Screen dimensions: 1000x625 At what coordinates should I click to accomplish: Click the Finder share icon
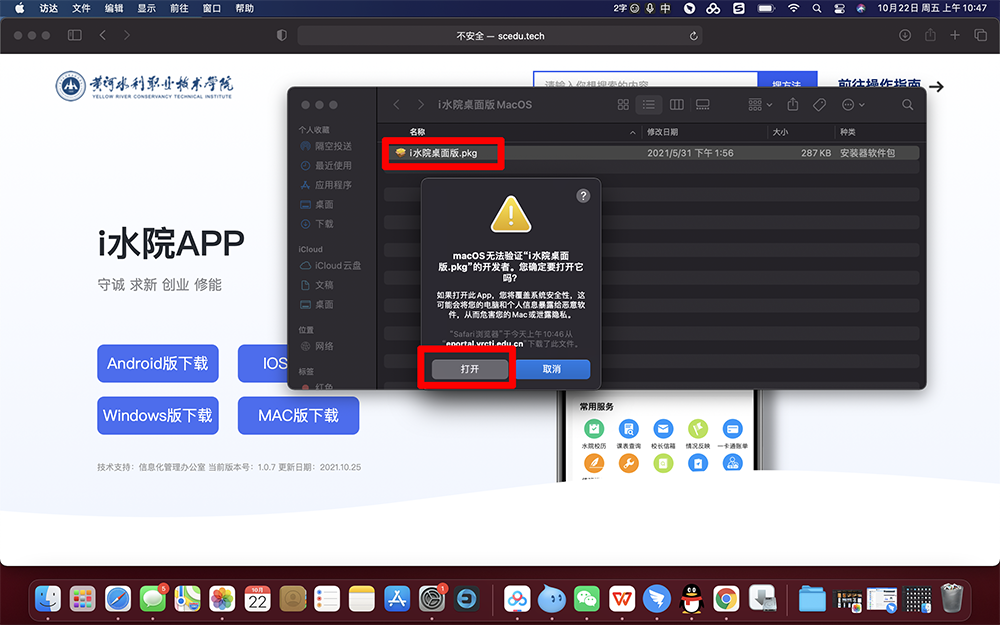(793, 105)
